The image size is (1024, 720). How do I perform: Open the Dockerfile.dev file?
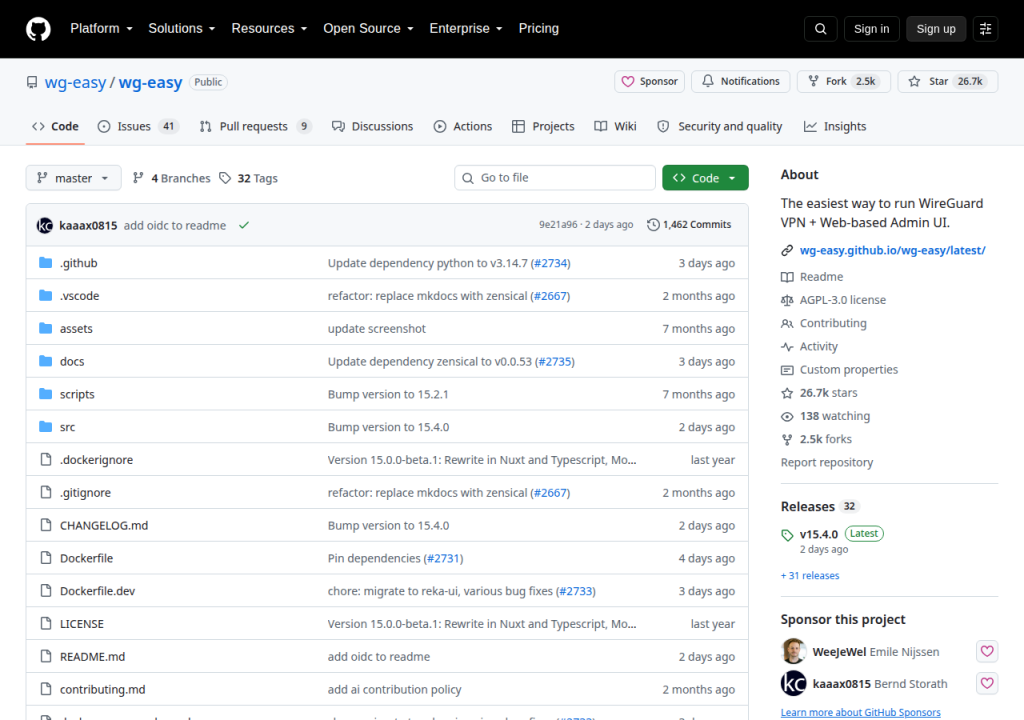(x=97, y=591)
